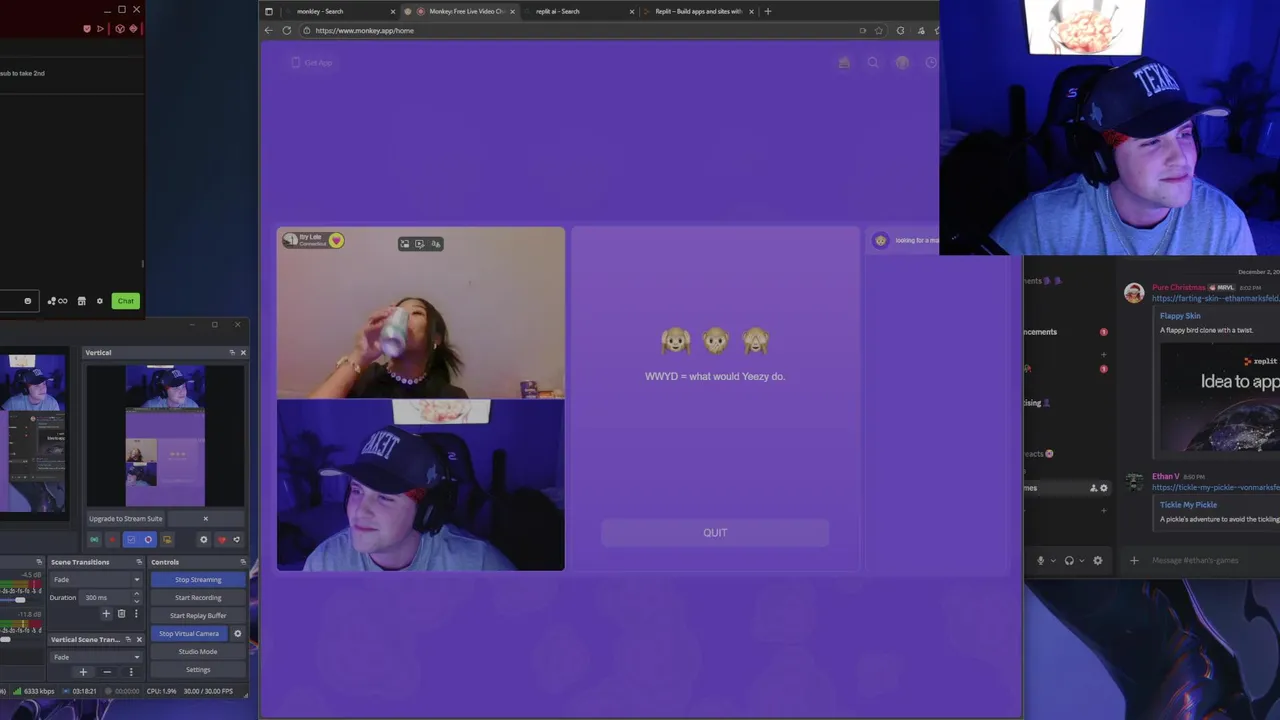The height and width of the screenshot is (720, 1280).
Task: Click QUIT button on Monkey match
Action: pos(715,533)
